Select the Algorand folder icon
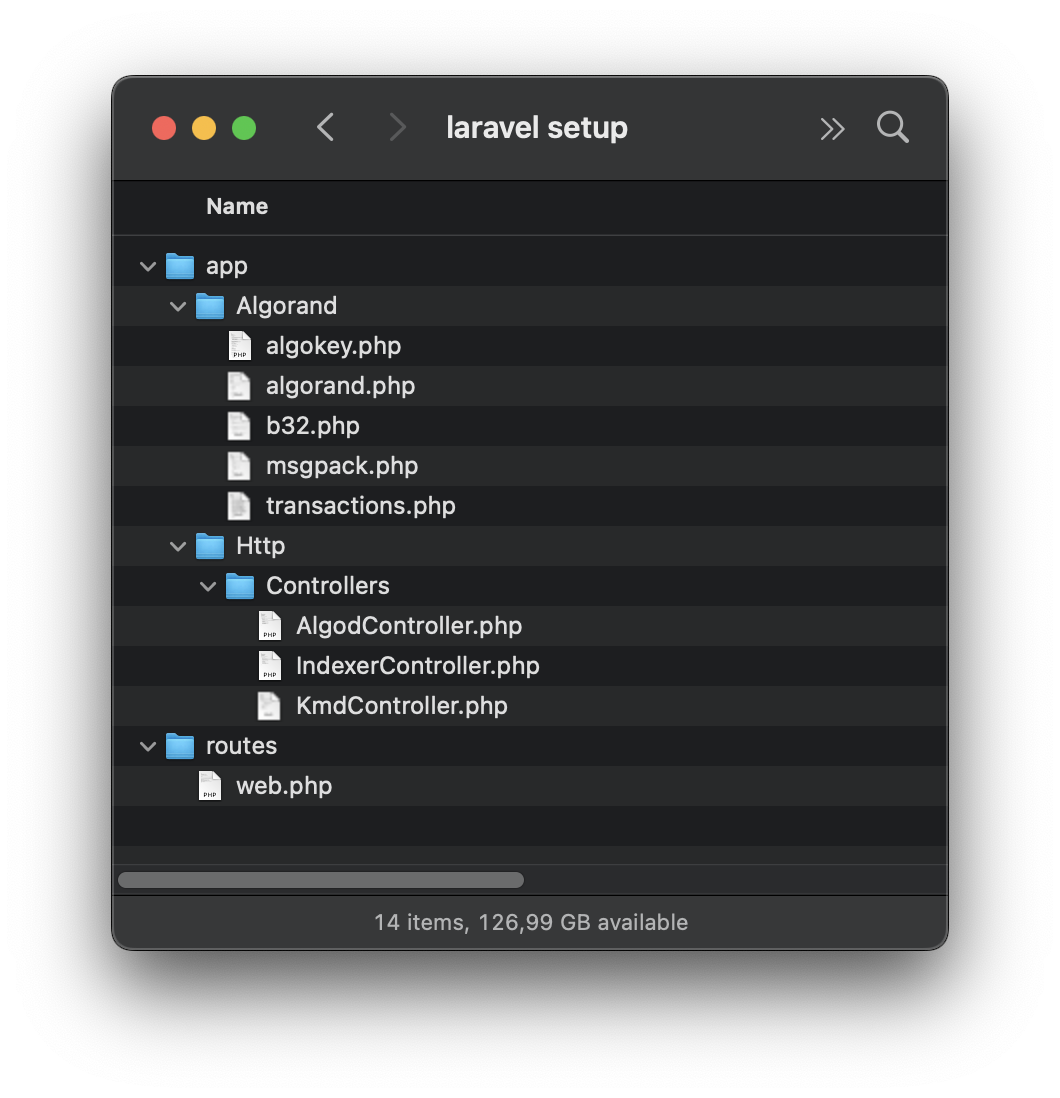 pos(210,306)
